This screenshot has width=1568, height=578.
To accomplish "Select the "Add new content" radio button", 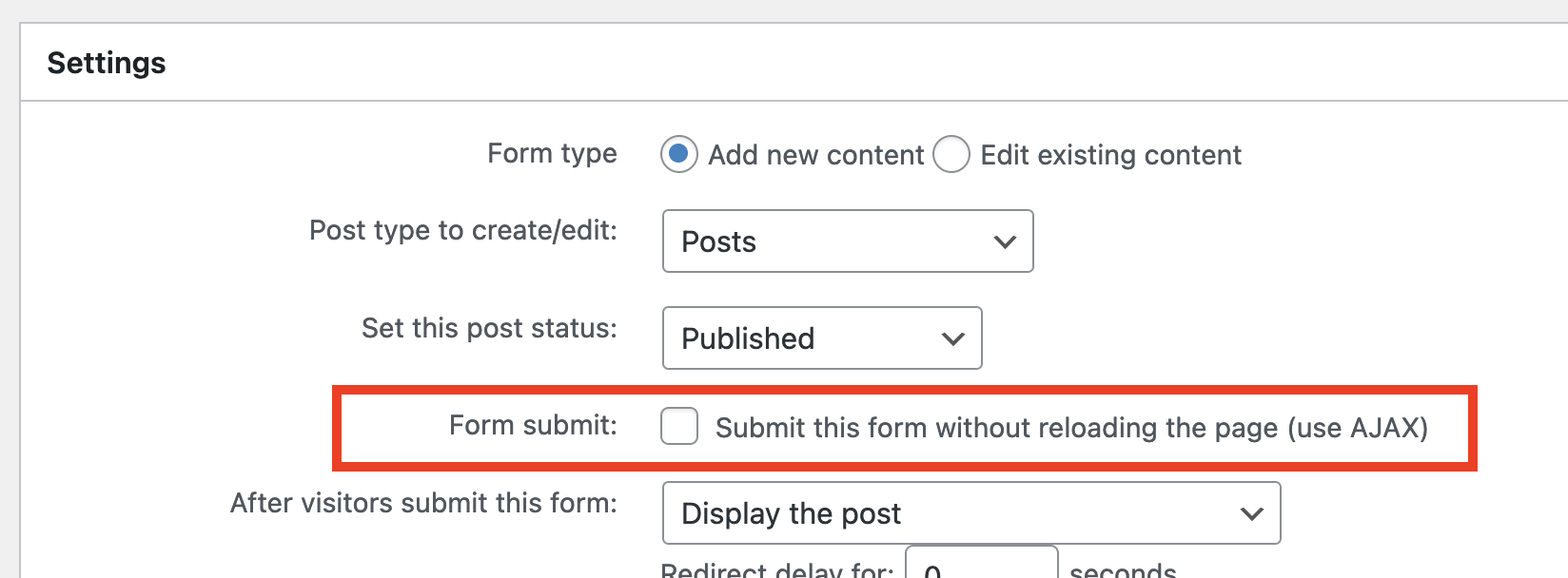I will pos(679,154).
